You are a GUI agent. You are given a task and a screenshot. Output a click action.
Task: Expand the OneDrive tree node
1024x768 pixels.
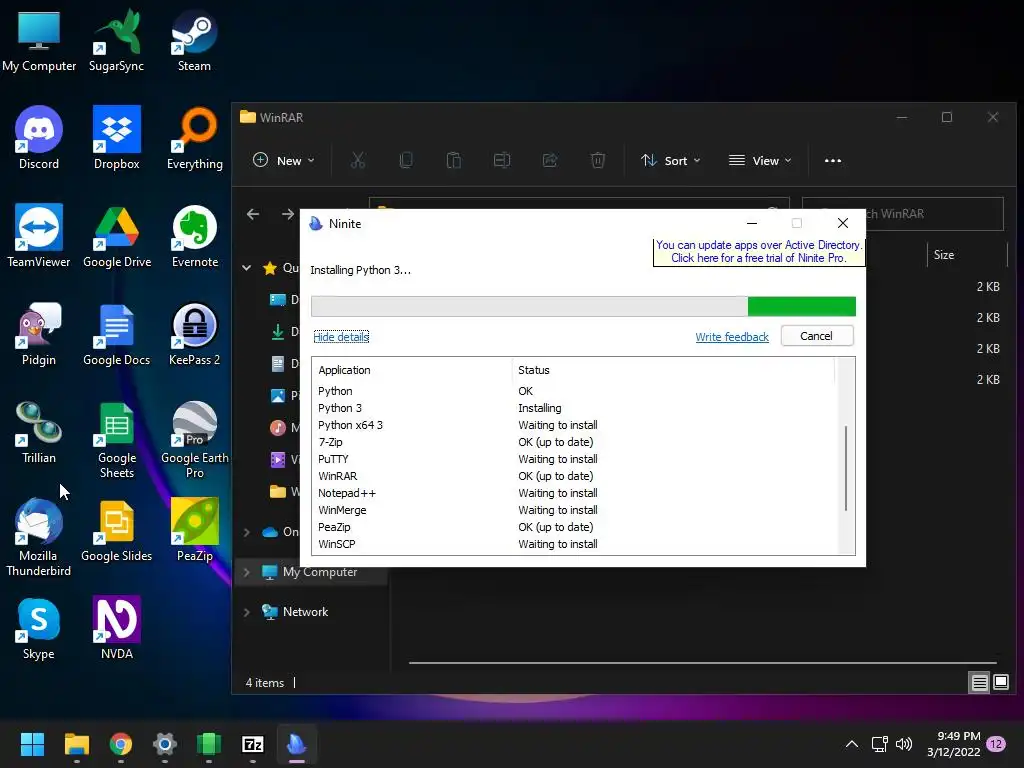pos(247,532)
